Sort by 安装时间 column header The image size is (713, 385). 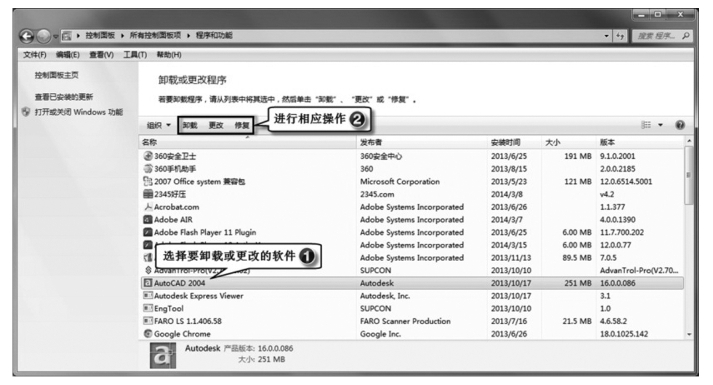[x=514, y=142]
